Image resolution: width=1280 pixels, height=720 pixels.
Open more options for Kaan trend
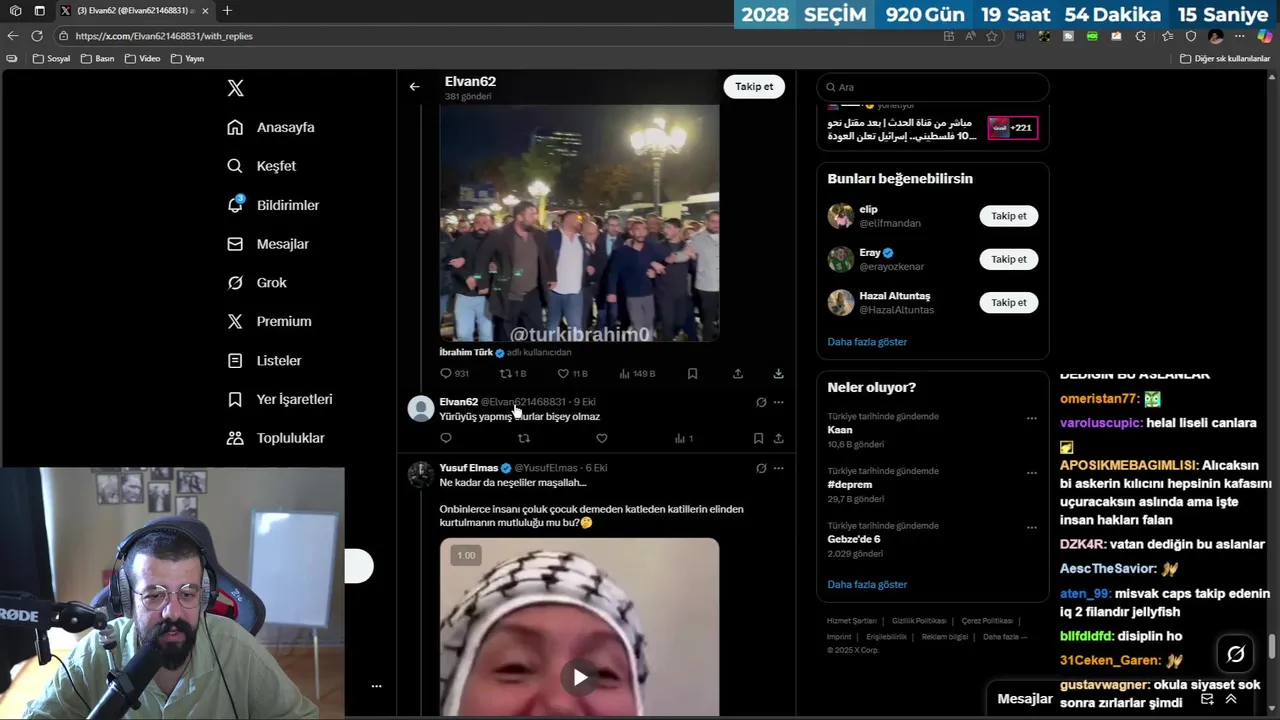[x=1031, y=419]
